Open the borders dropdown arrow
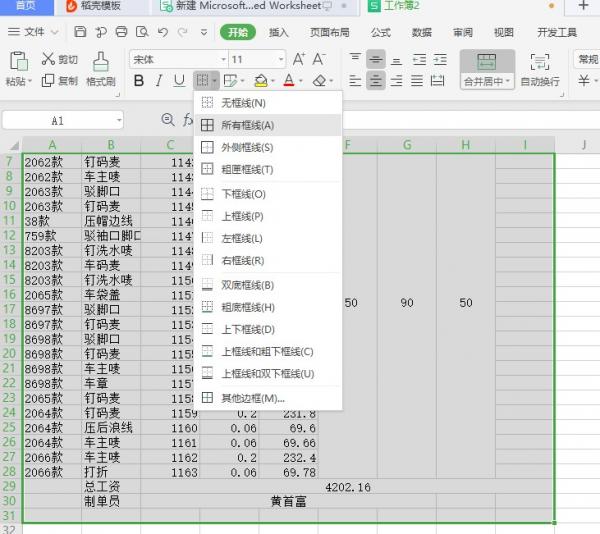Image resolution: width=600 pixels, height=534 pixels. 215,81
